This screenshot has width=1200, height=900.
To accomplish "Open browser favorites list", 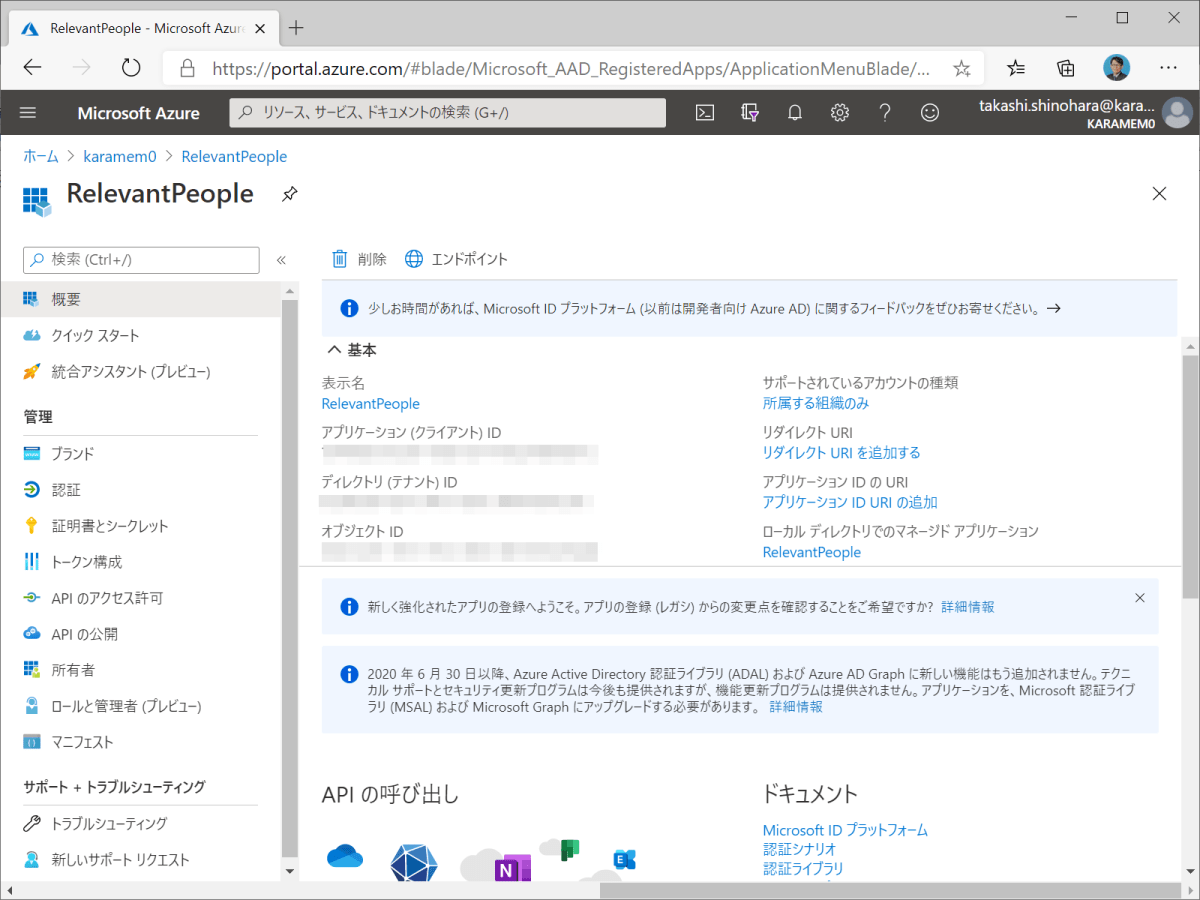I will pos(1016,68).
